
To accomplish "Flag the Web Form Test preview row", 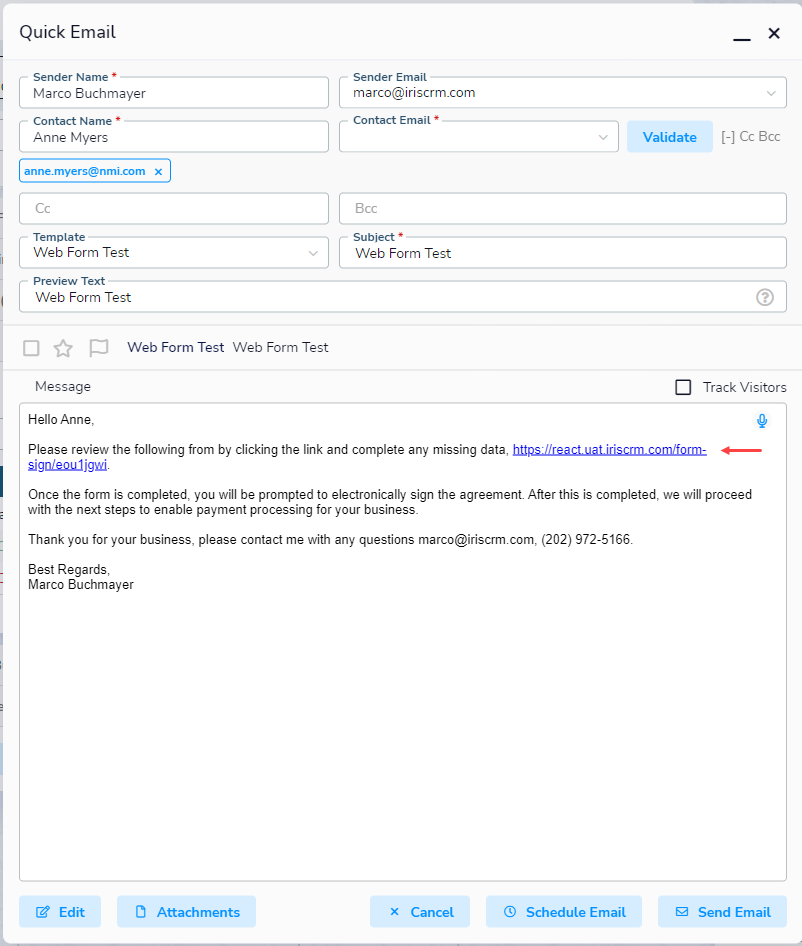I will [98, 348].
